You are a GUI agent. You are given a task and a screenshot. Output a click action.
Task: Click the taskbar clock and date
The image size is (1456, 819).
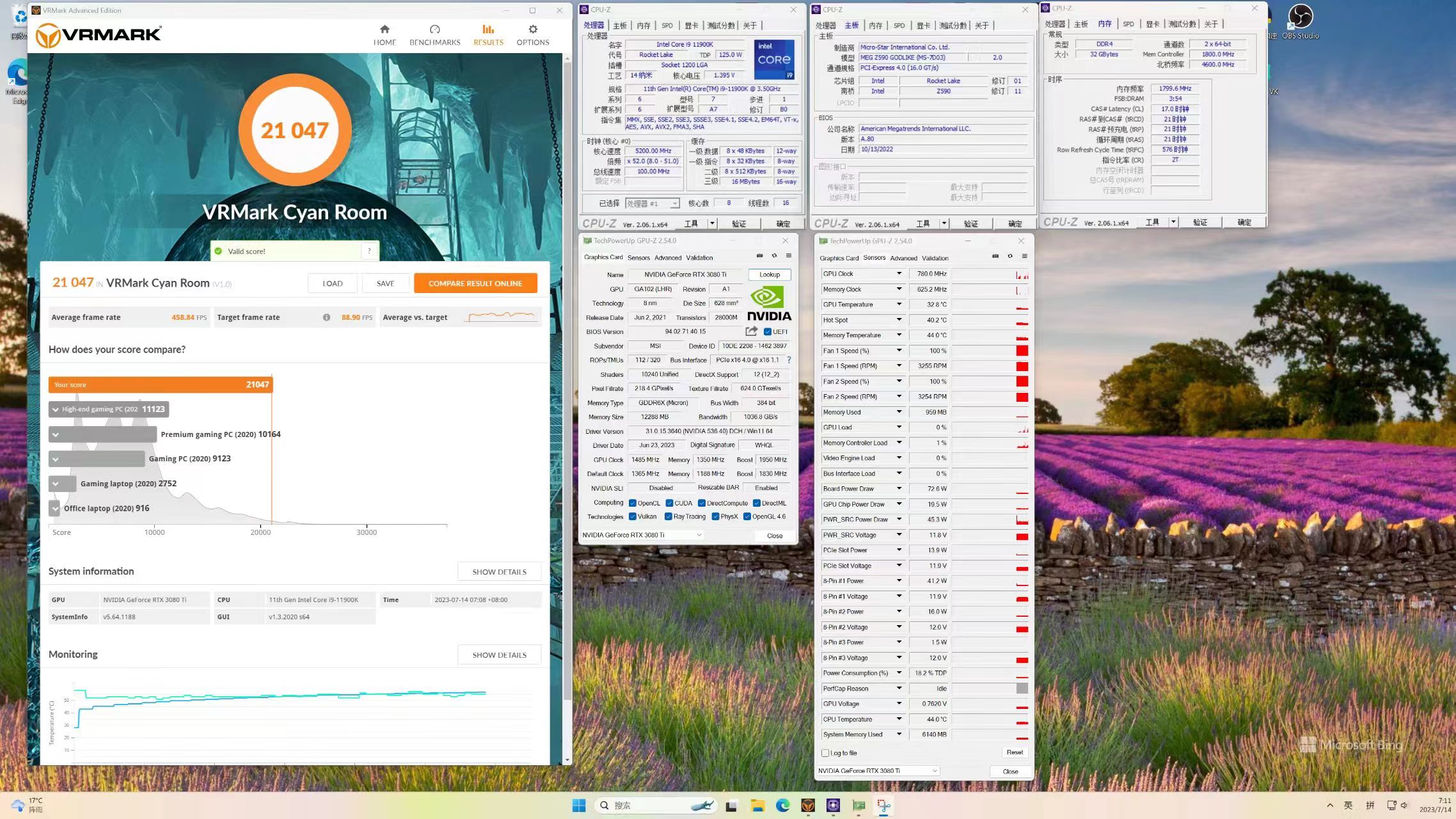coord(1435,805)
